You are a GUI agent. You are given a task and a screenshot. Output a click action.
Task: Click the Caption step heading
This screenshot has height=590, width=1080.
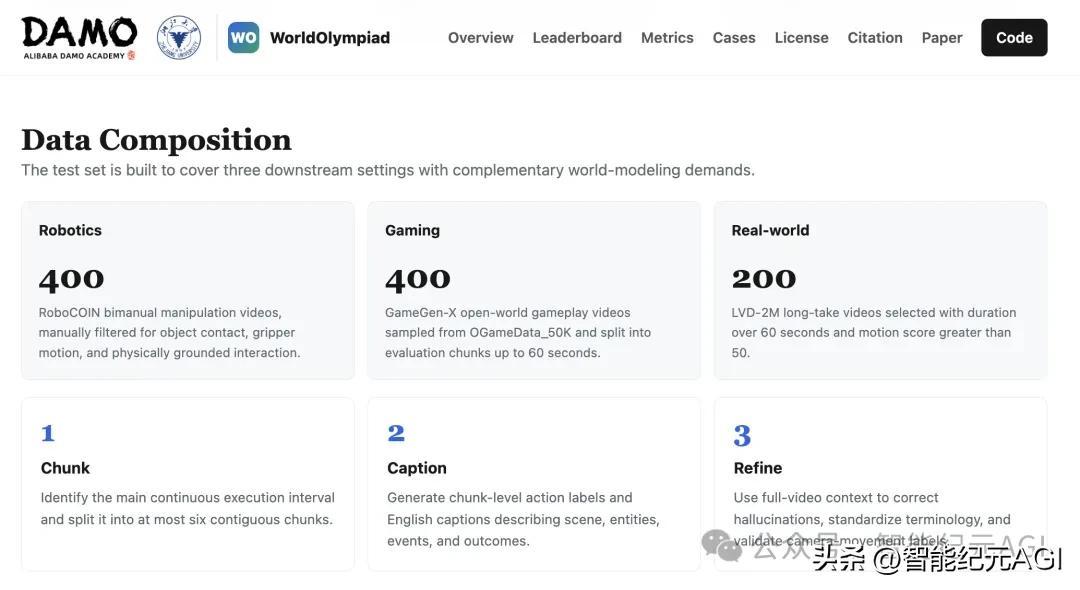coord(417,468)
